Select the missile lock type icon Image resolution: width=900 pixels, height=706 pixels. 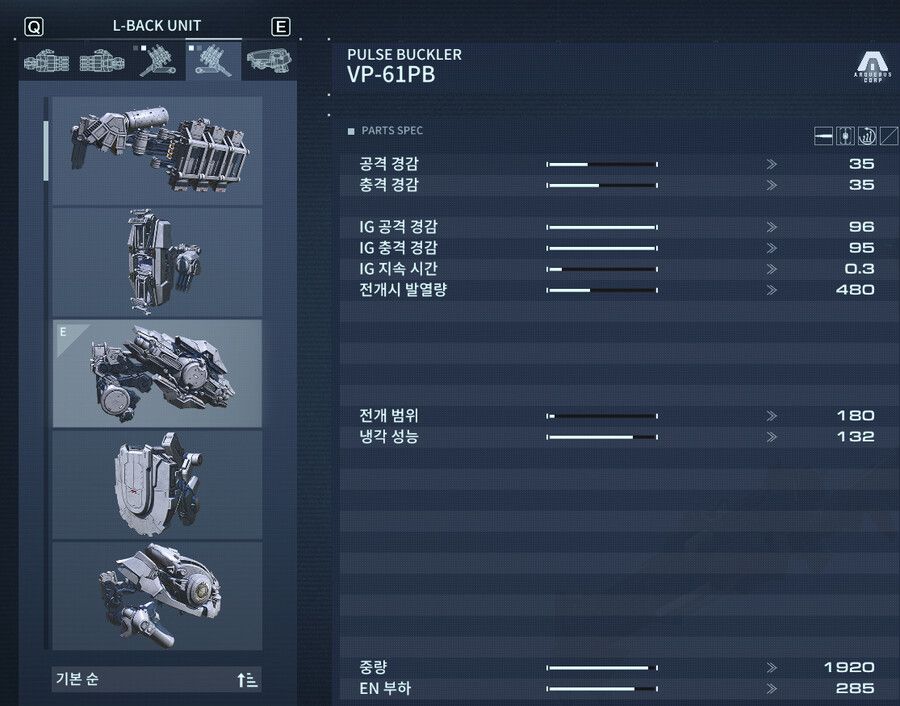(x=867, y=136)
